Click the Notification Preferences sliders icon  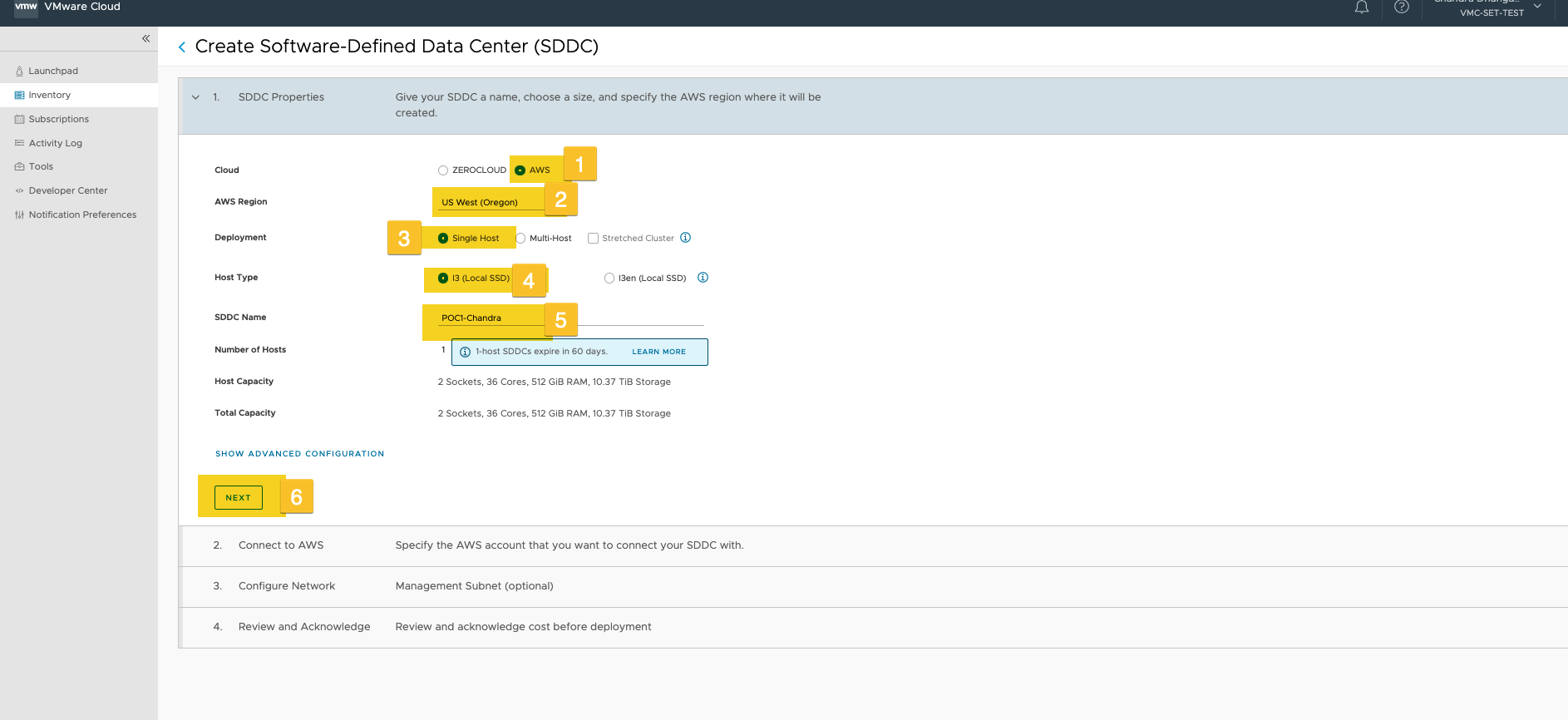pos(19,215)
